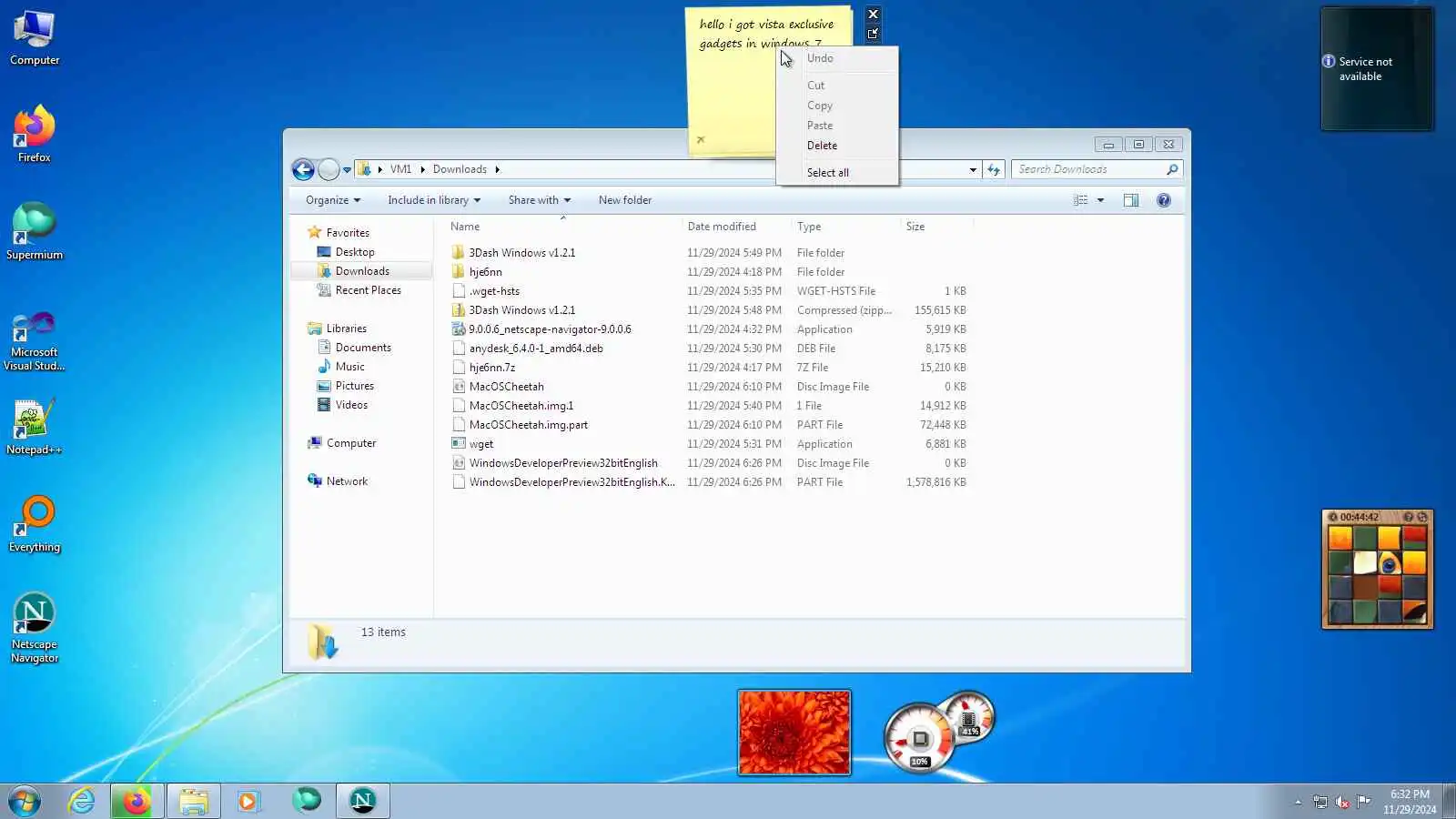Select the Notepad++ desktop shortcut
This screenshot has height=819, width=1456.
[35, 427]
